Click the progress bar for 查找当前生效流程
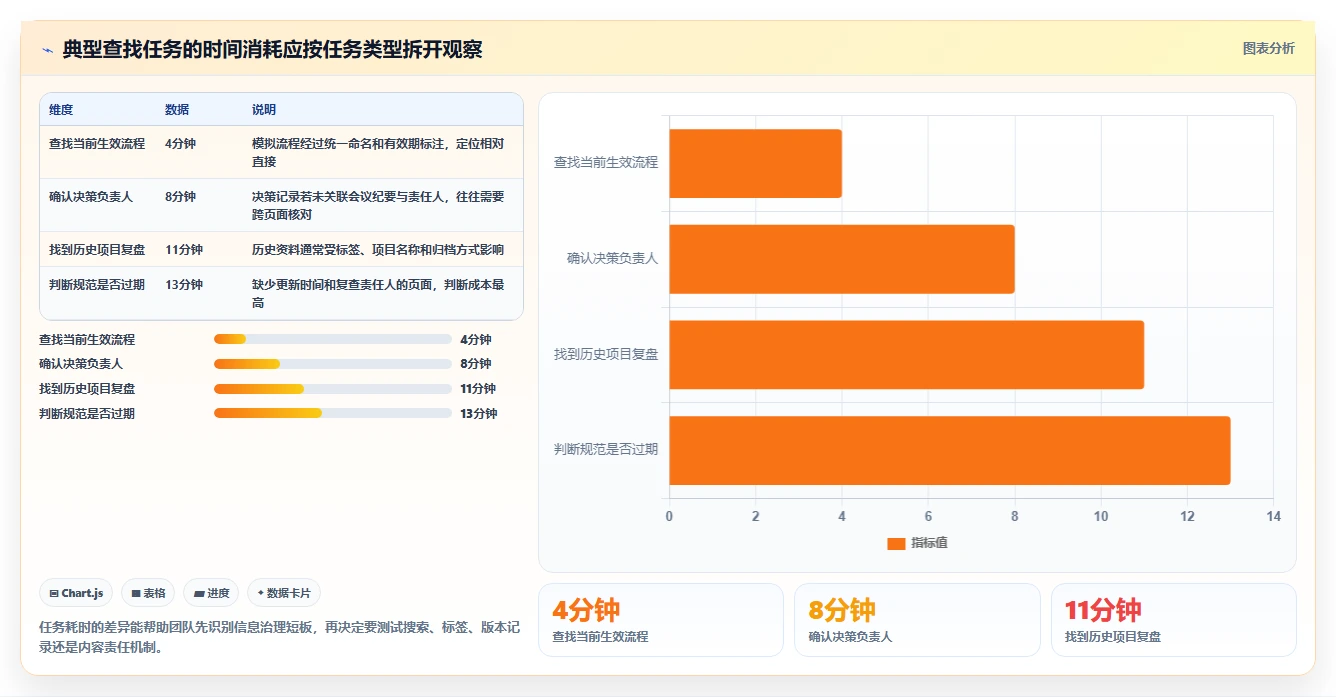Image resolution: width=1336 pixels, height=697 pixels. tap(333, 339)
